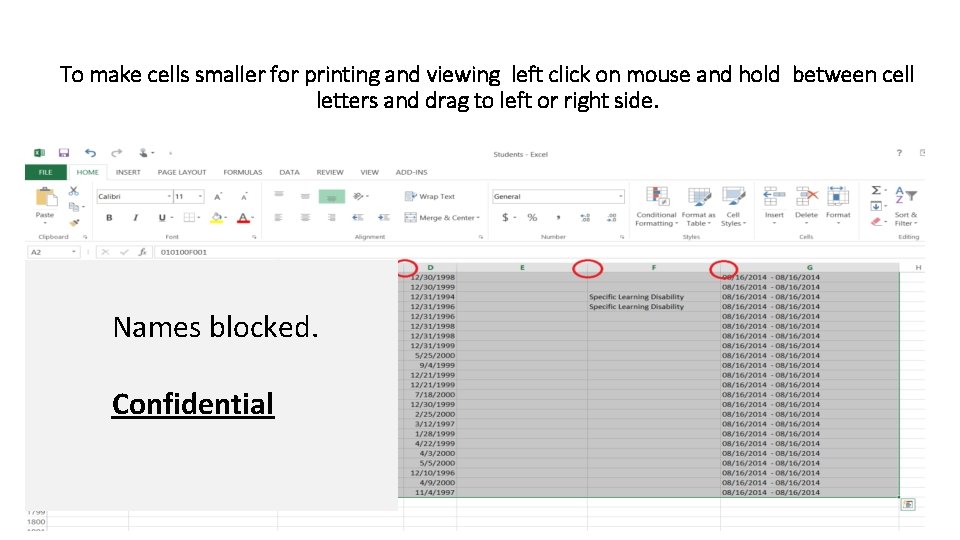Image resolution: width=960 pixels, height=540 pixels.
Task: Click the Touch/Mouse mode icon
Action: tap(143, 152)
